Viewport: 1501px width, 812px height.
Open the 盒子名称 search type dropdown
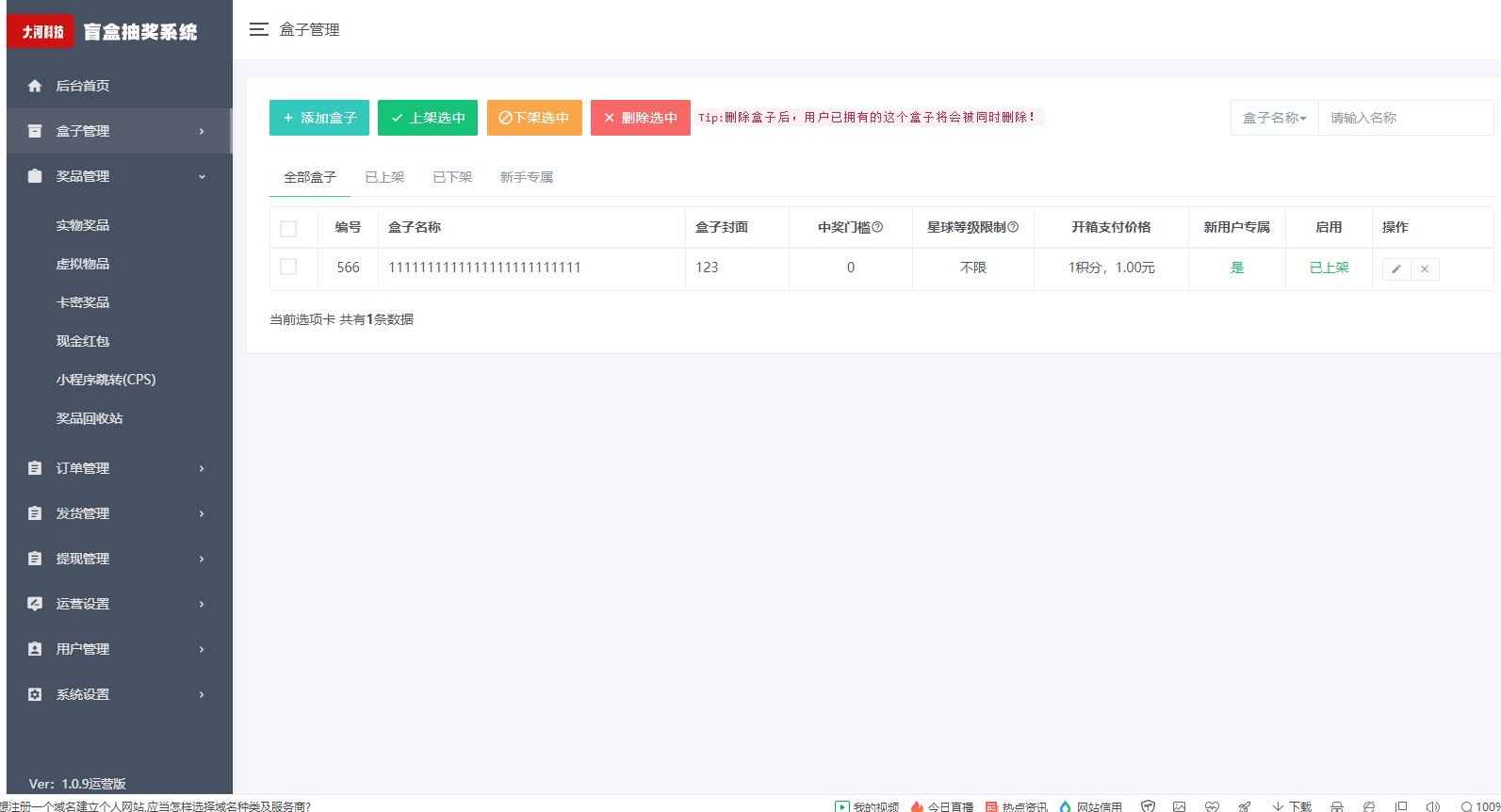(x=1274, y=118)
